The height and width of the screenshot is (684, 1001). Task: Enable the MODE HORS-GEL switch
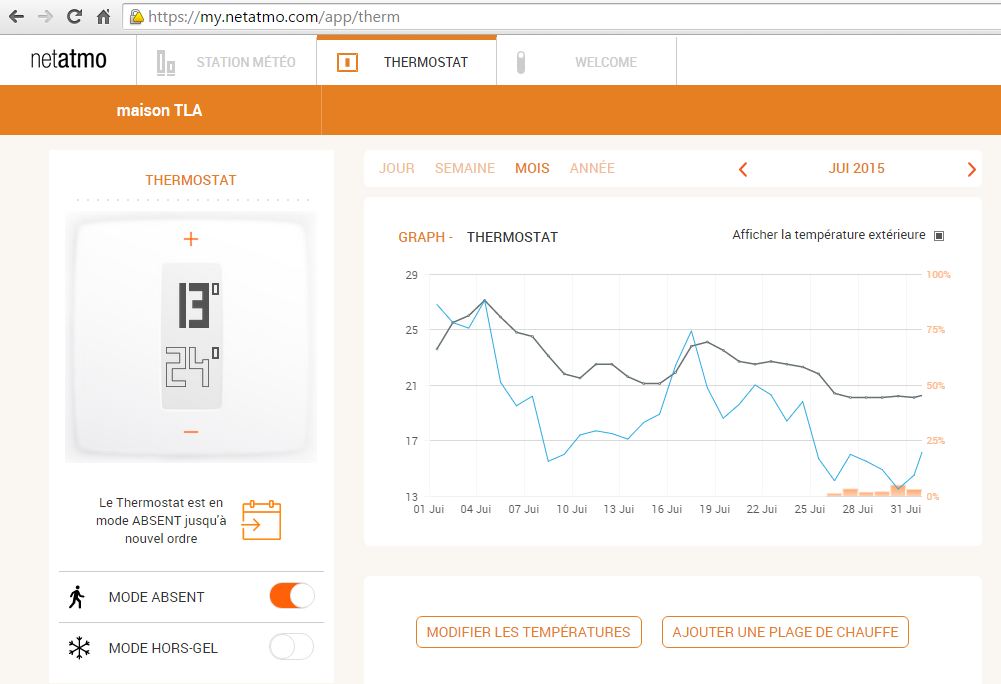click(292, 646)
